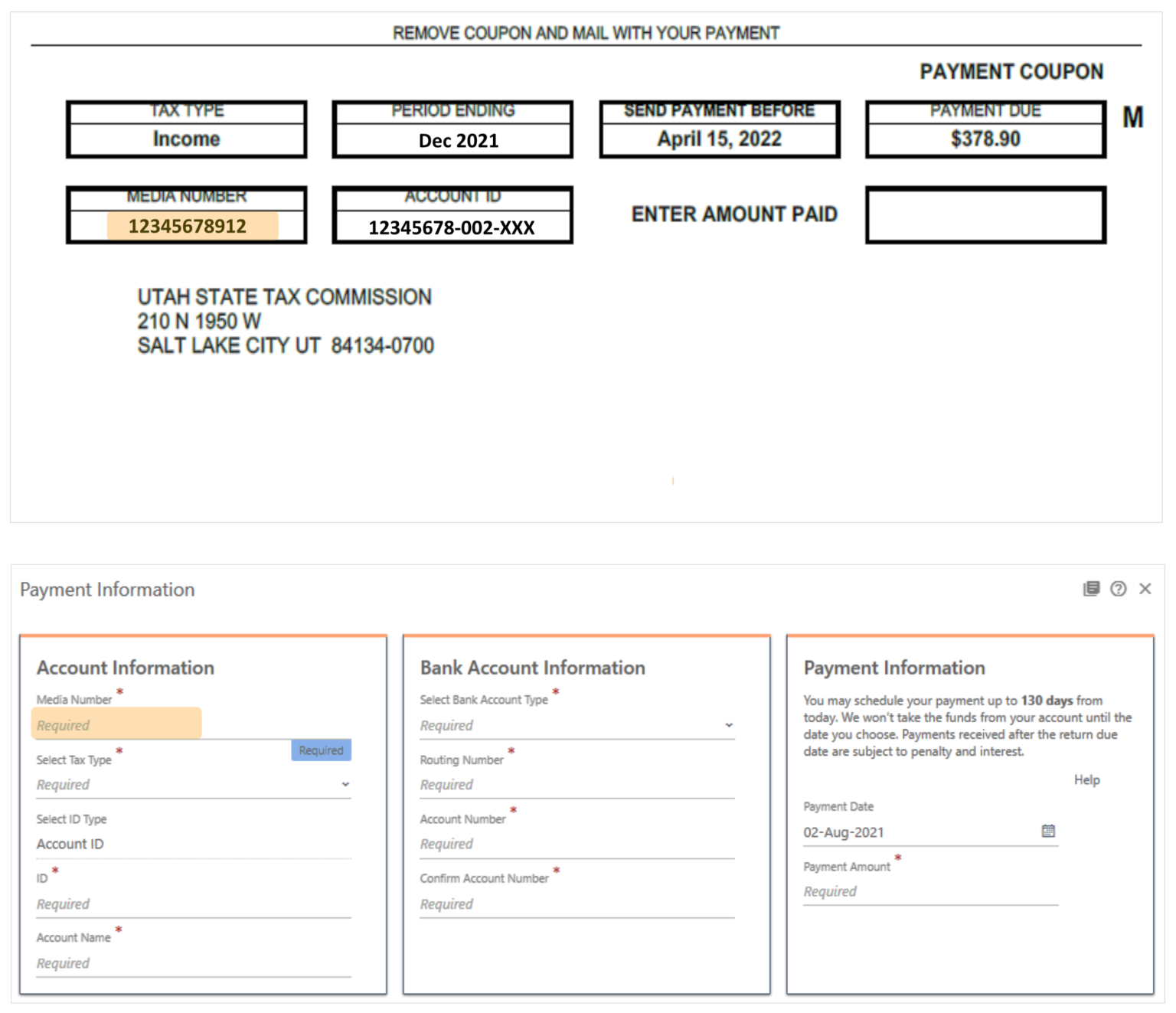Focus the bank Account Number field

coord(576,844)
